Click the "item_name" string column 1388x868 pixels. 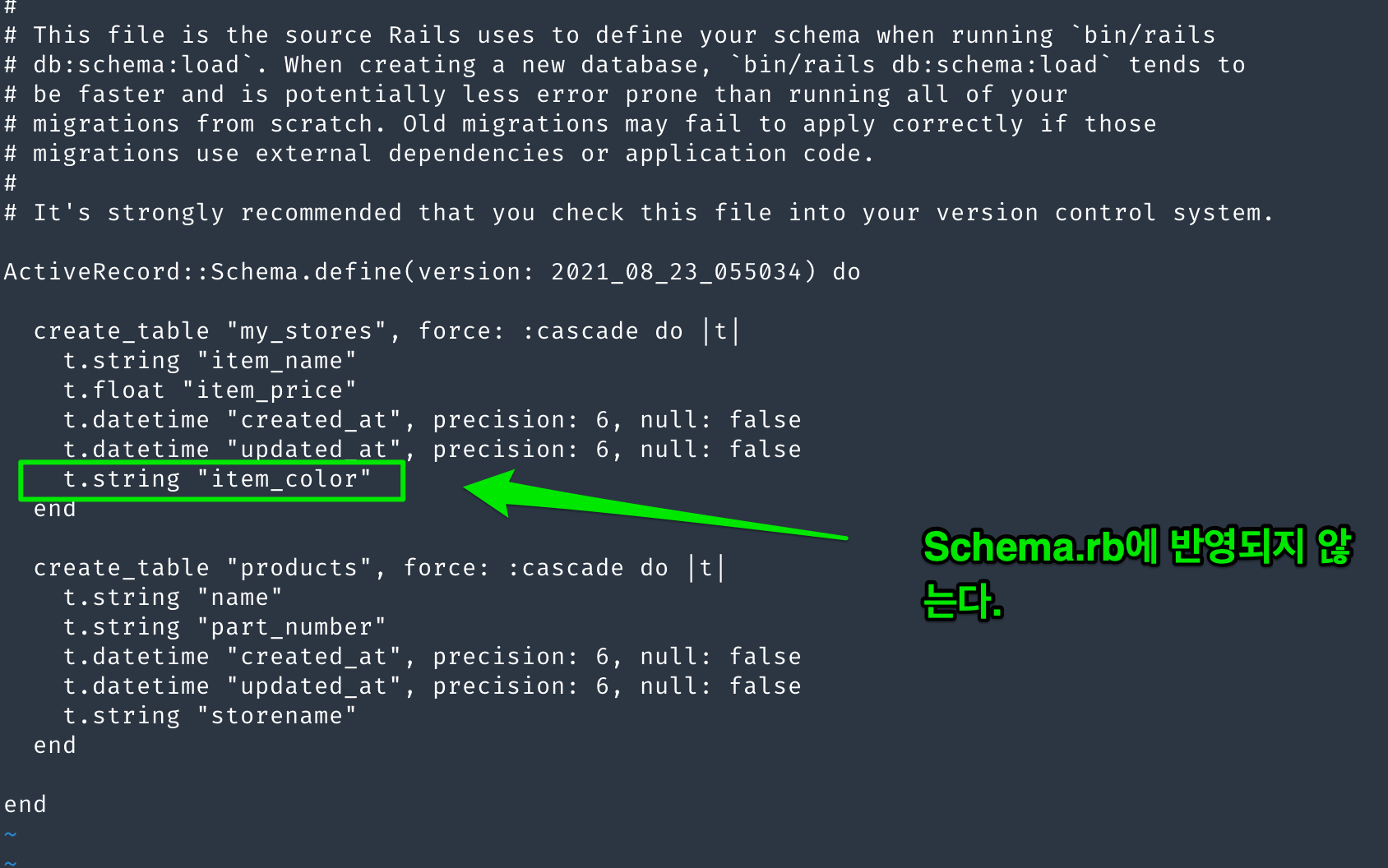pos(275,361)
